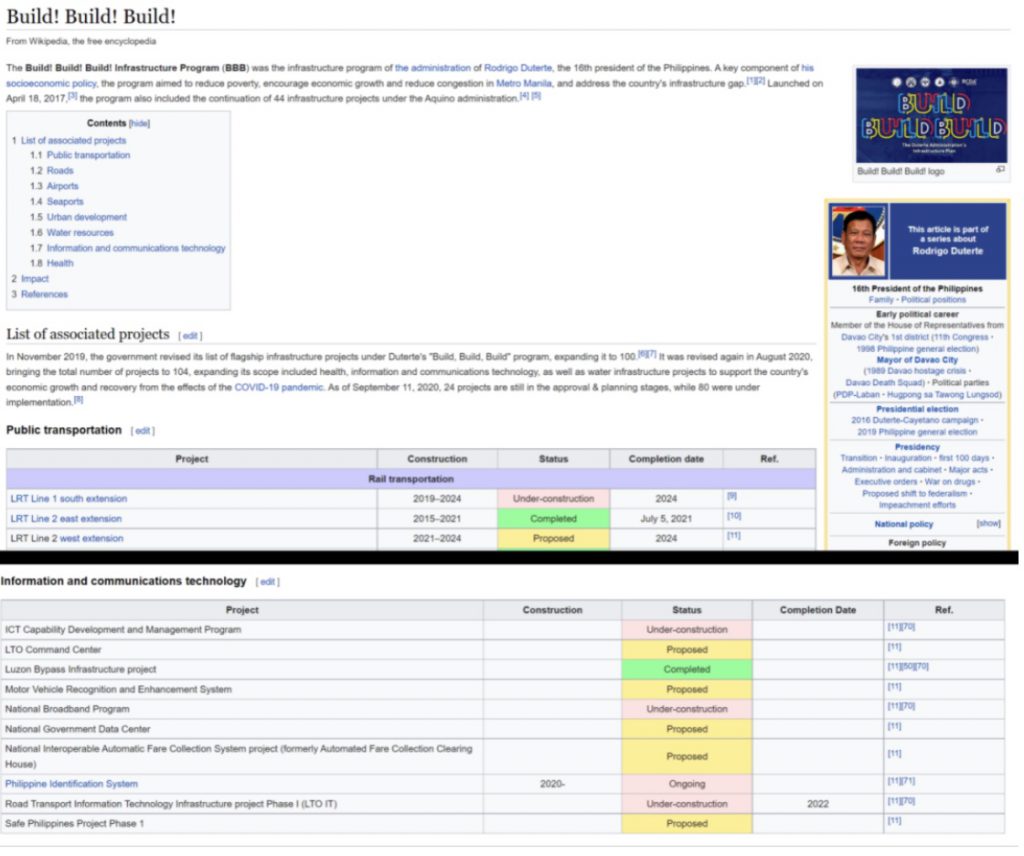Viewport: 1024px width, 856px height.
Task: Show the National policy section in sidebar
Action: [x=988, y=523]
